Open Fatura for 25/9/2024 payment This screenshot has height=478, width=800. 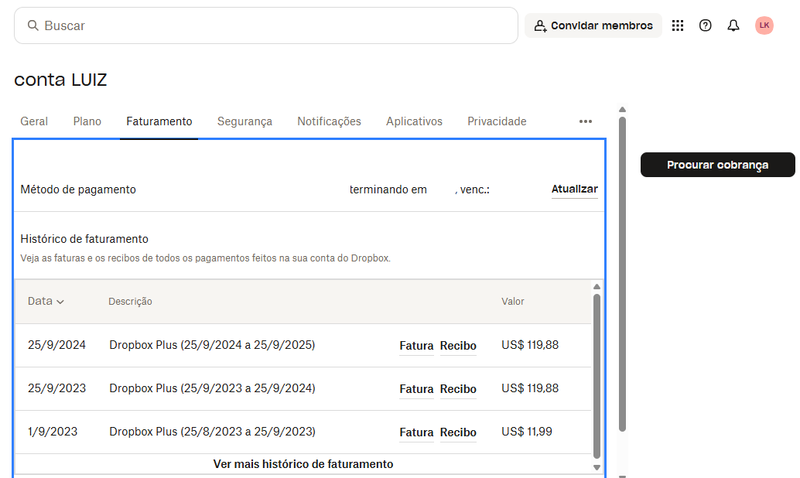click(x=416, y=346)
